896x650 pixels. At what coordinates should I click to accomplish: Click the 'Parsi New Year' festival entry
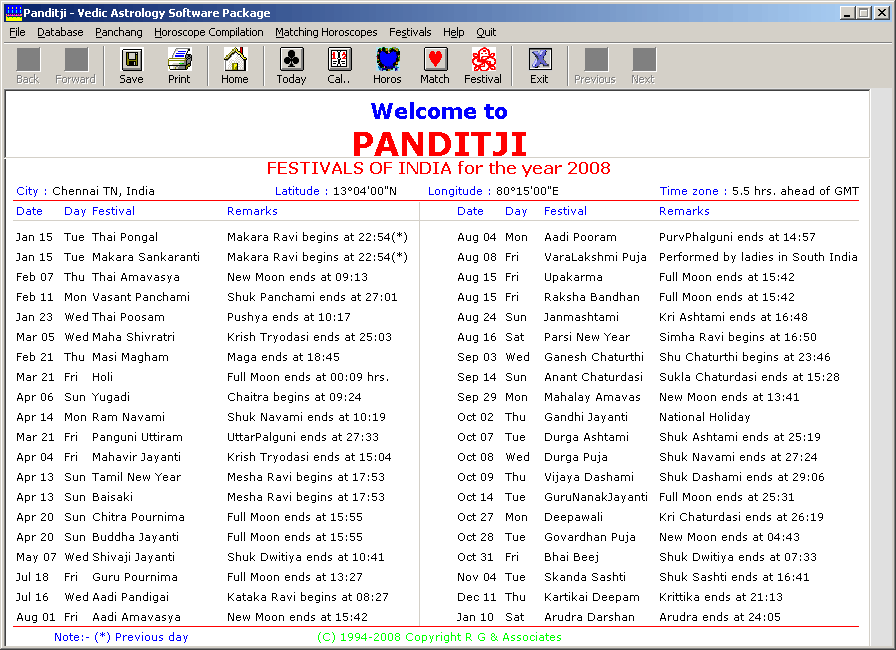coord(587,337)
